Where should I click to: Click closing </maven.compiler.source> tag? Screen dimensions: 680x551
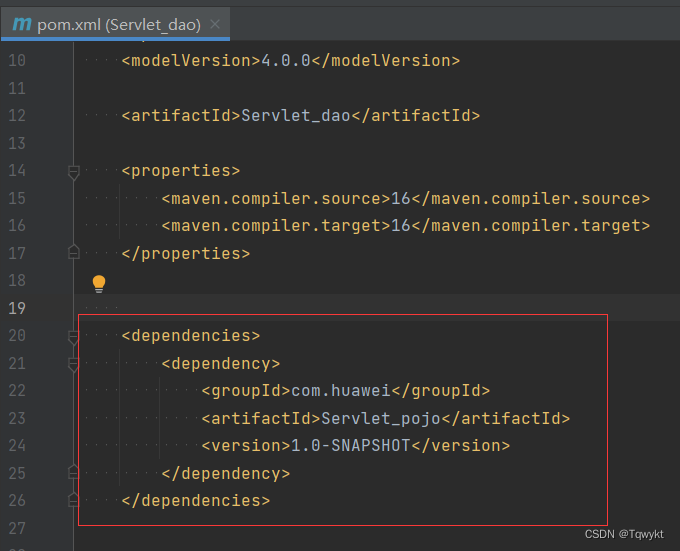point(530,198)
